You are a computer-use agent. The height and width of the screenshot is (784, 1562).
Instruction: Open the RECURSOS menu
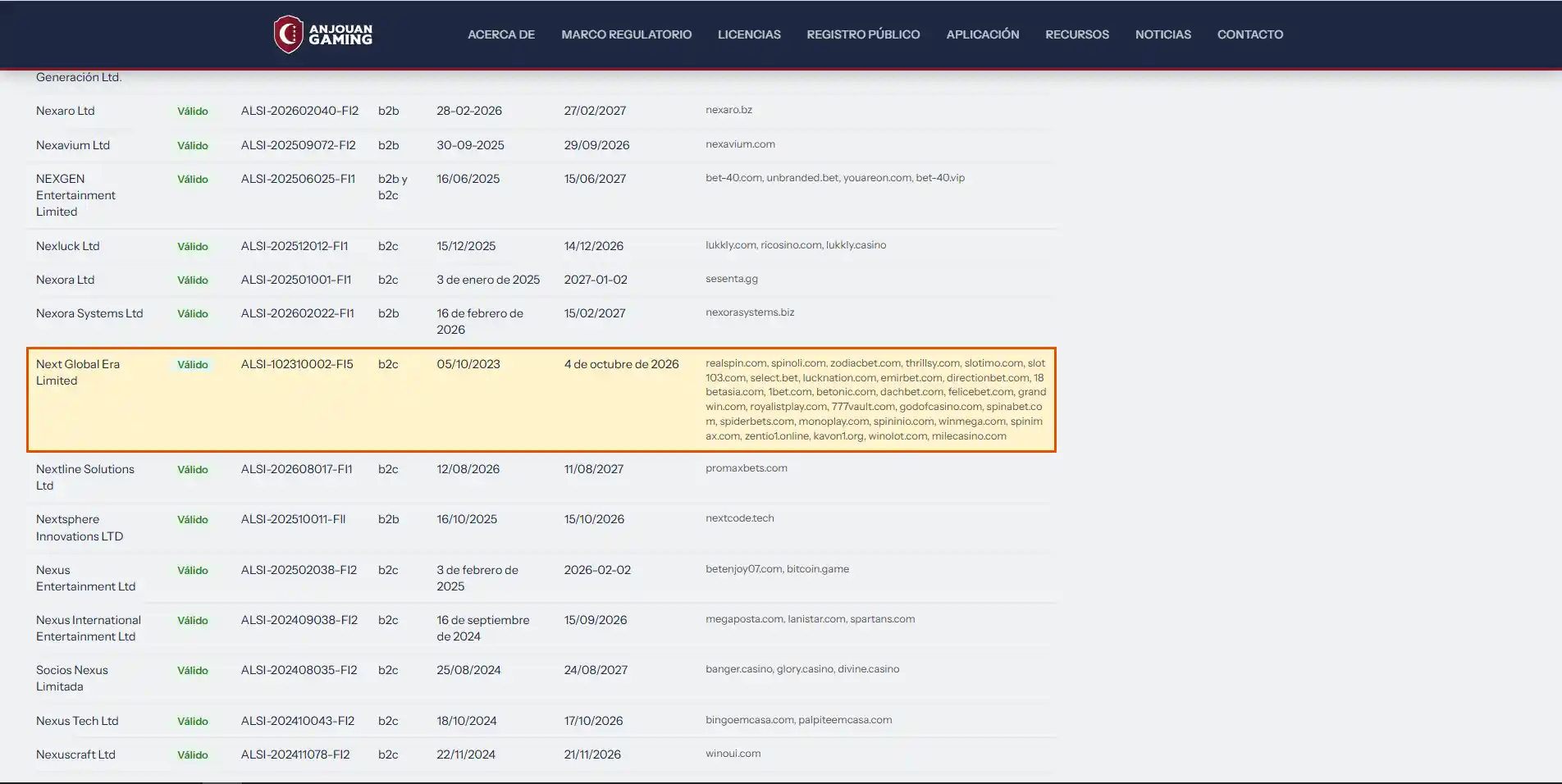1077,34
